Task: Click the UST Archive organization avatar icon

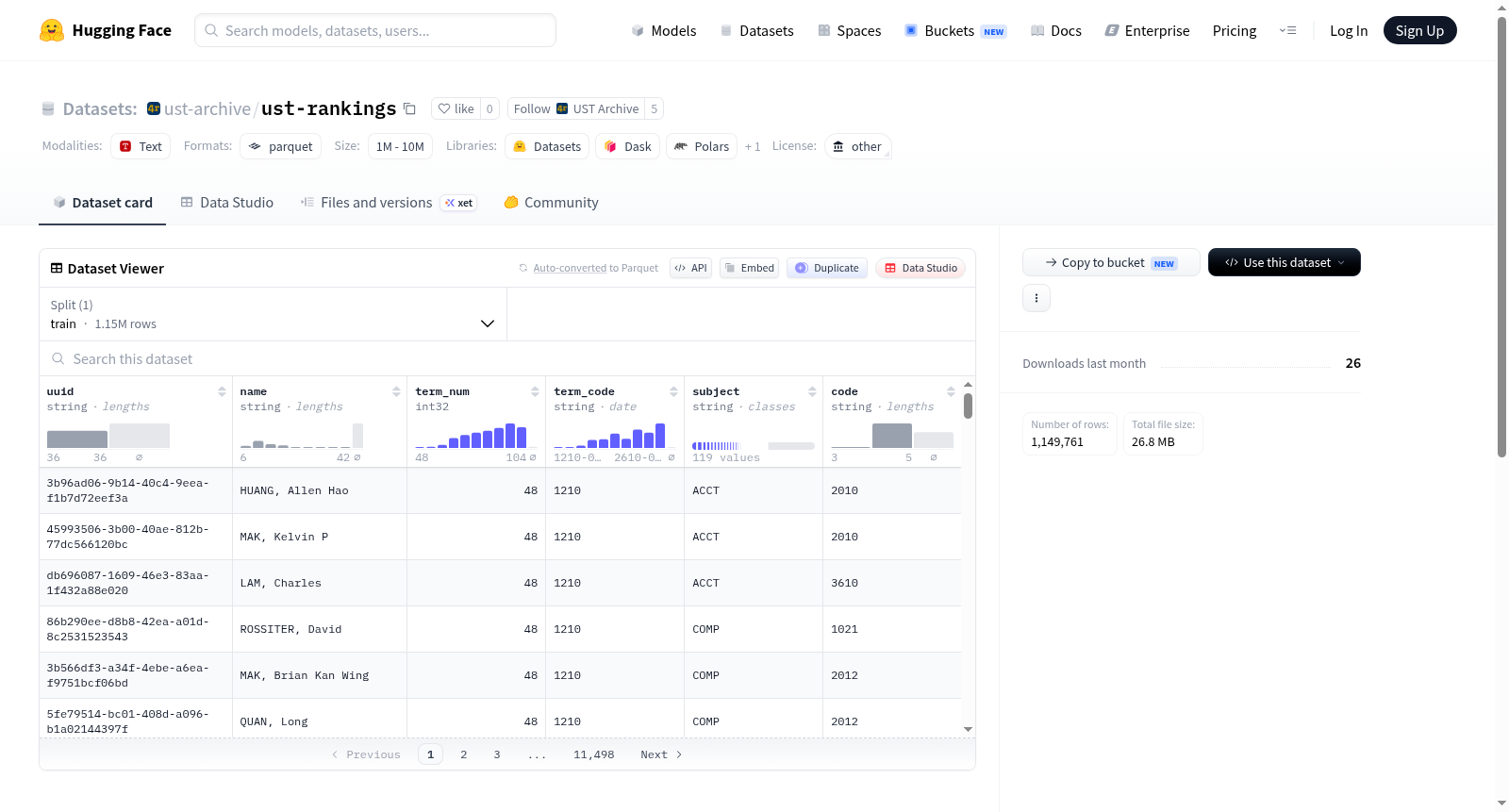Action: tap(154, 108)
